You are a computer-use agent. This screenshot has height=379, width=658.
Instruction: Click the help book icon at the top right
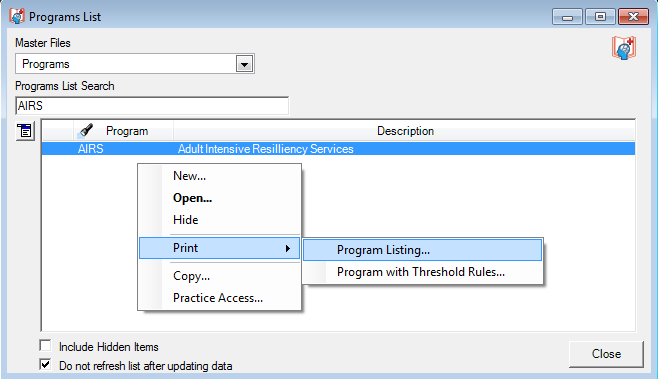(x=624, y=48)
